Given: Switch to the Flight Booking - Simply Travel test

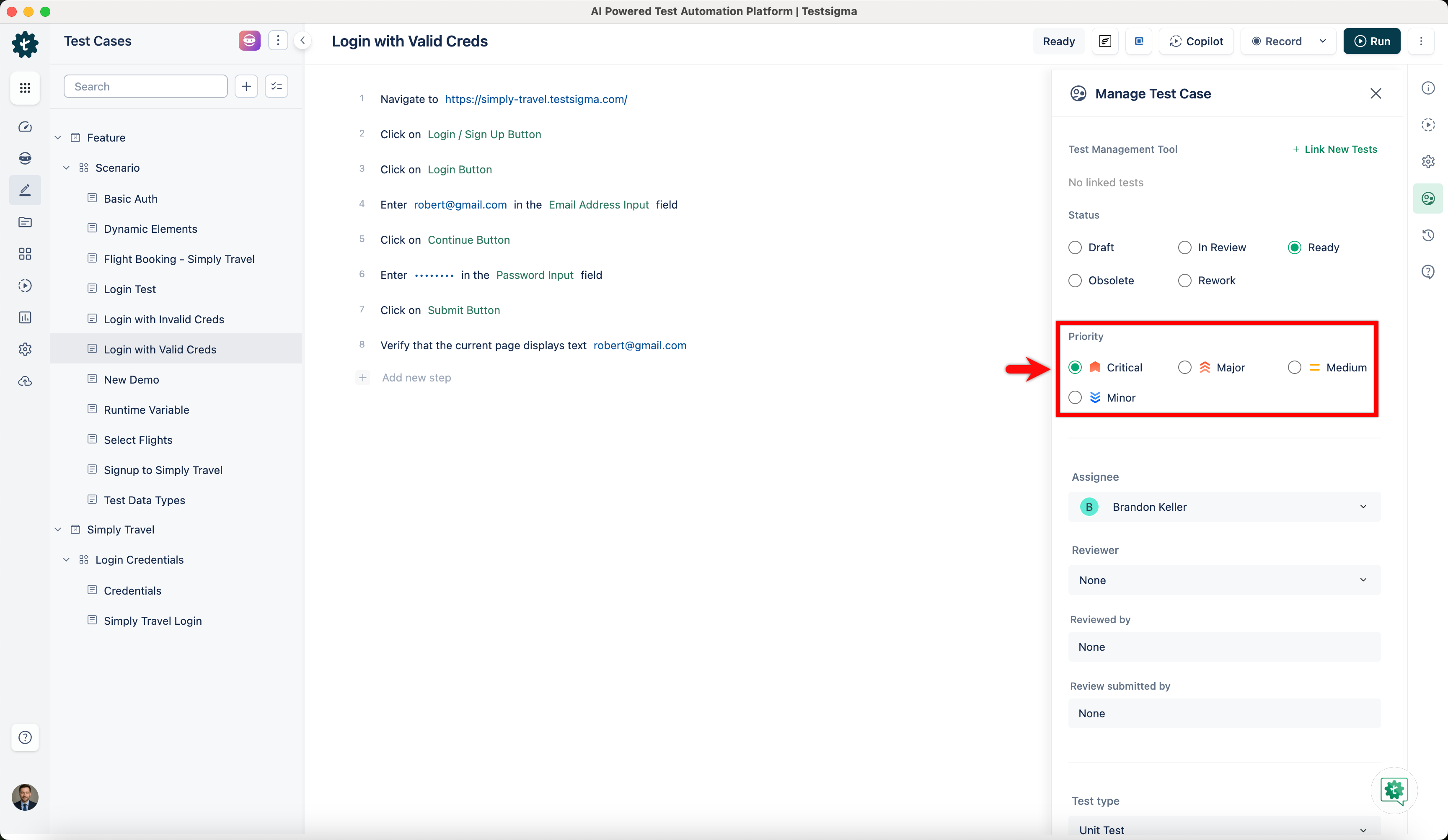Looking at the screenshot, I should click(x=179, y=259).
